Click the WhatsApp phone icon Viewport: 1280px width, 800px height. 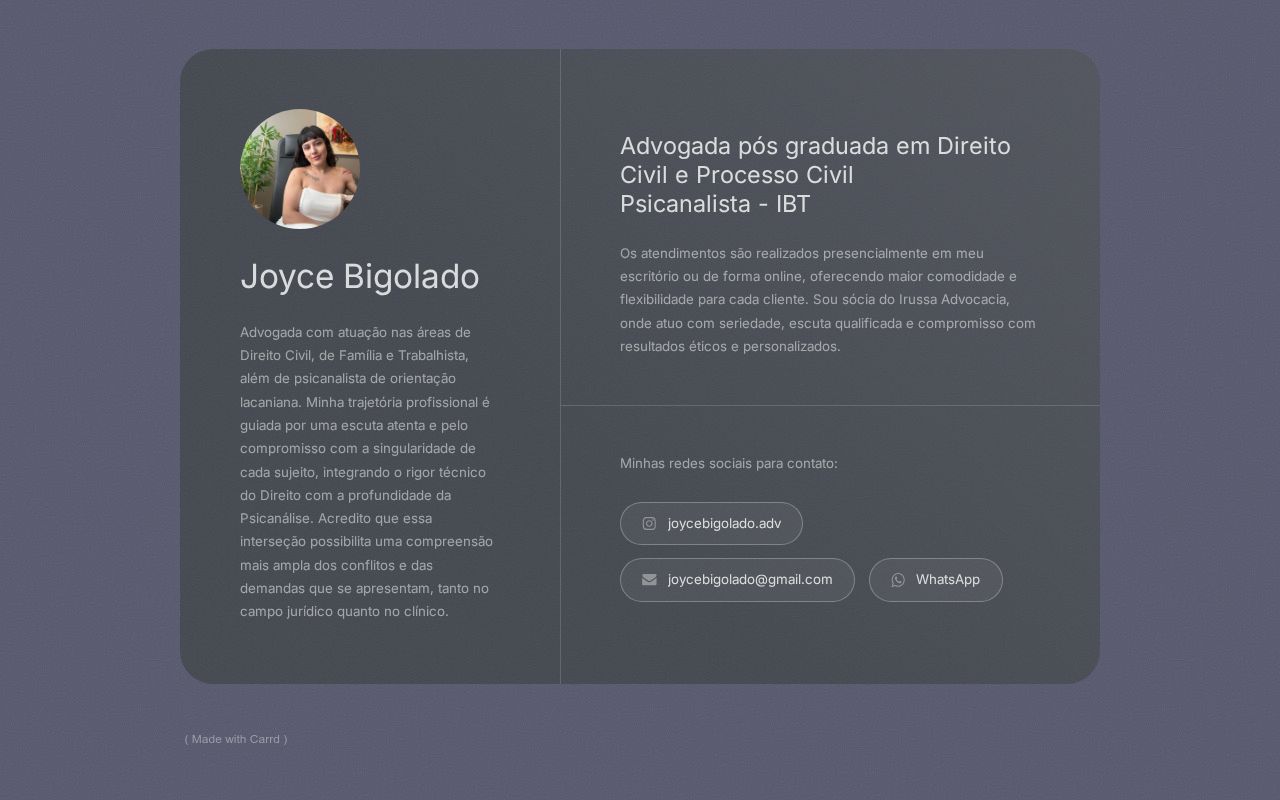[x=899, y=580]
